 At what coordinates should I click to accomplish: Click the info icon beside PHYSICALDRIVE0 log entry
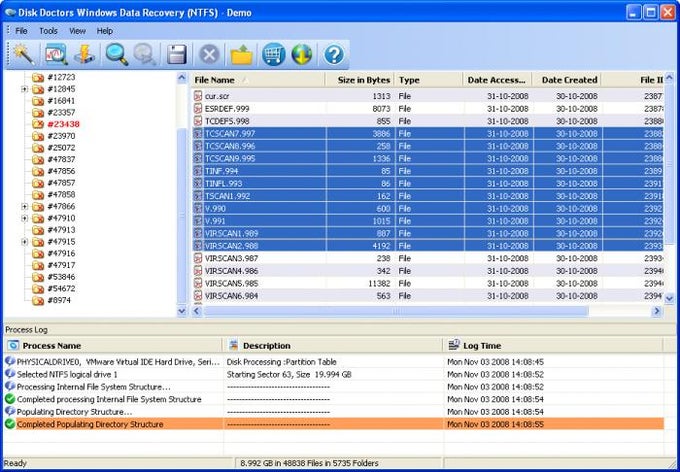point(10,361)
